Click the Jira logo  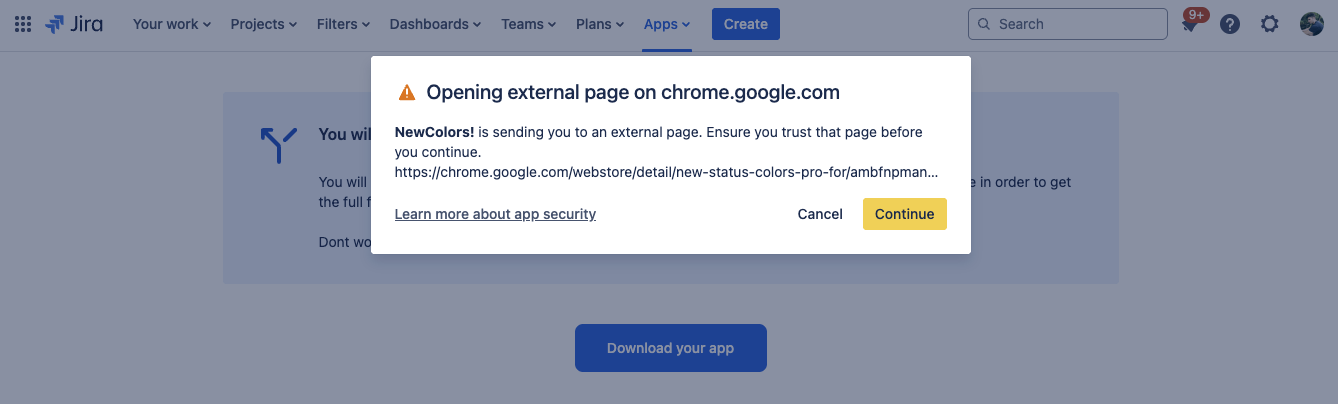tap(74, 24)
